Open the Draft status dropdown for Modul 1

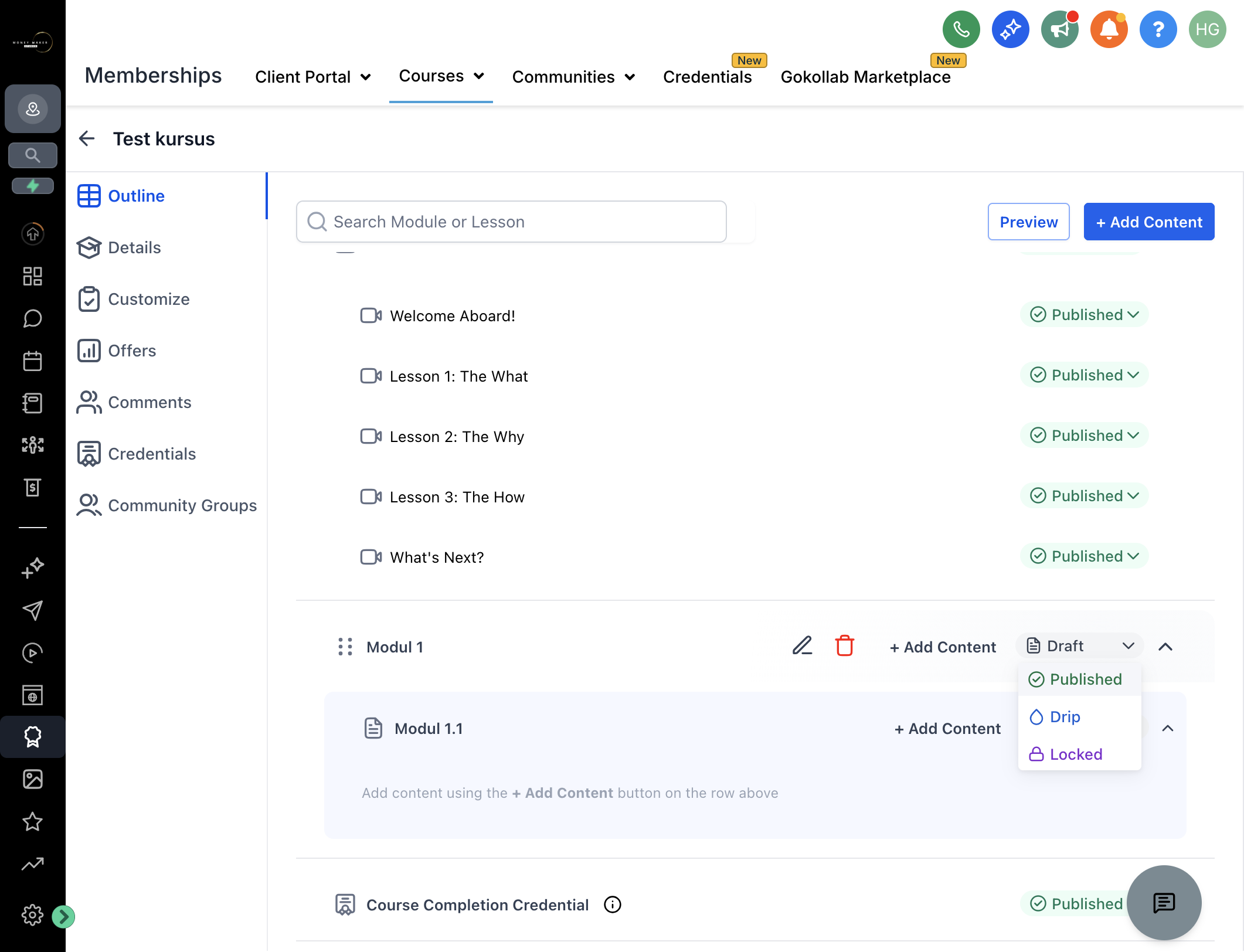(x=1080, y=646)
